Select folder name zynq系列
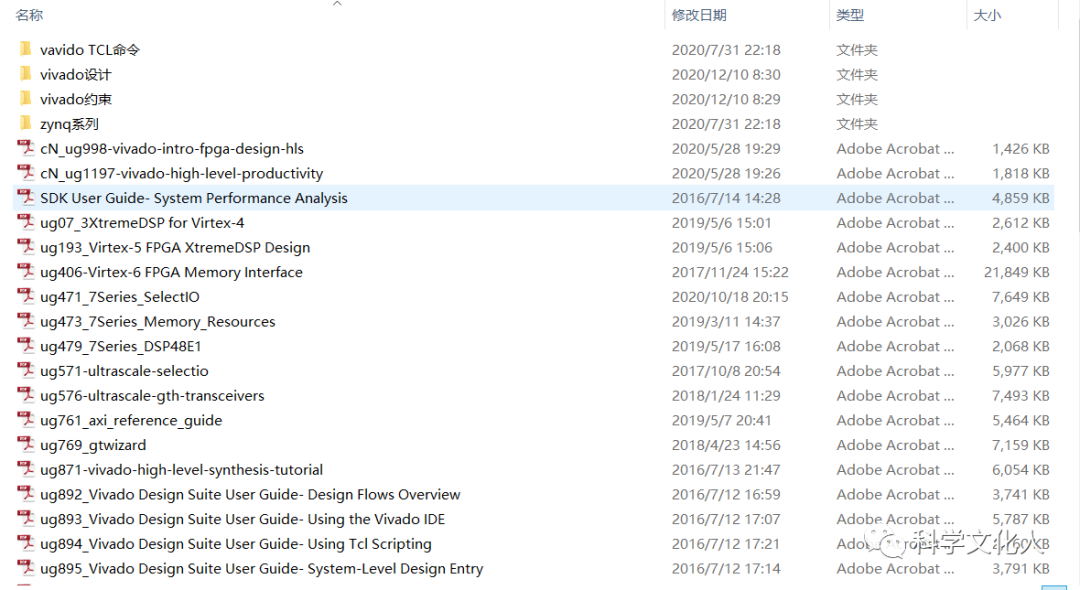This screenshot has width=1080, height=590. 69,124
